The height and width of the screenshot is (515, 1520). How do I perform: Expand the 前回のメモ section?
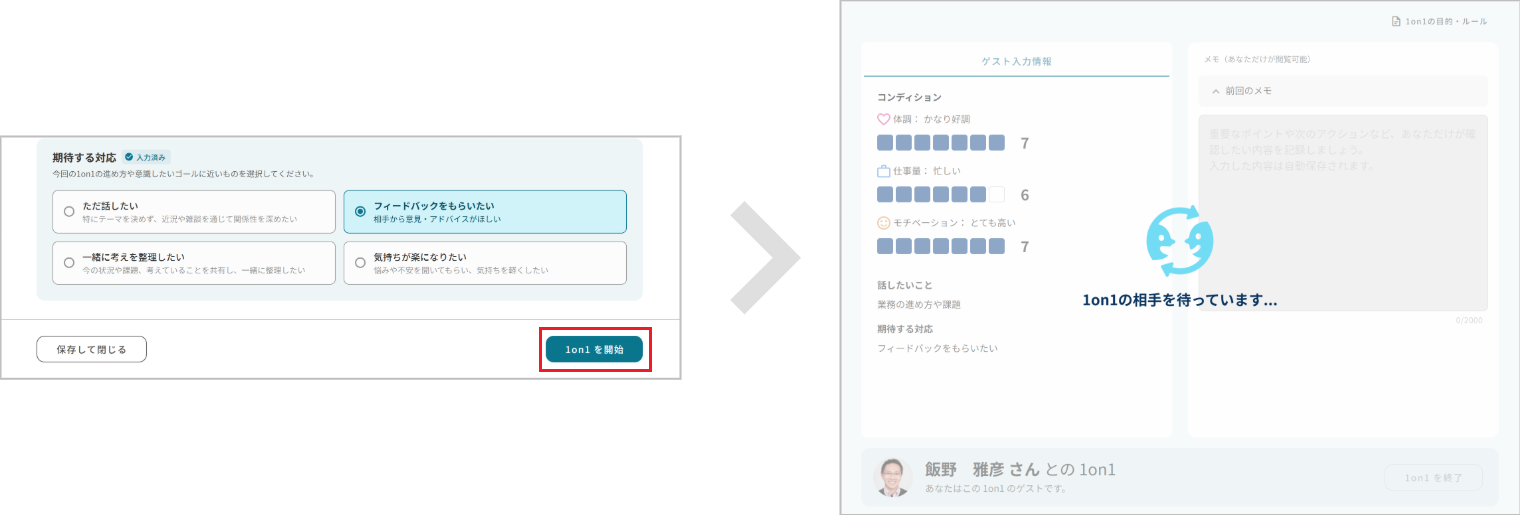[1343, 91]
